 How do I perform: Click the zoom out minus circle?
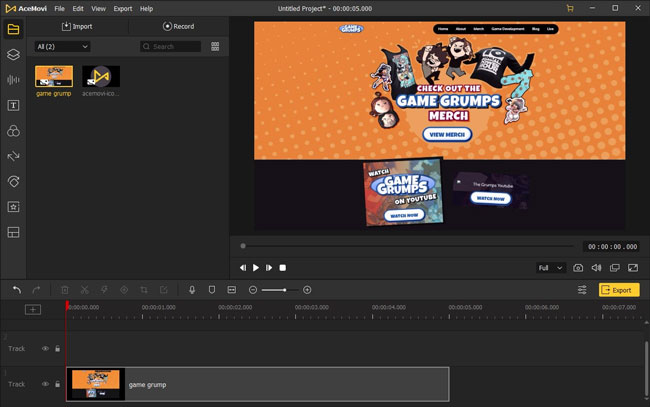coord(253,290)
